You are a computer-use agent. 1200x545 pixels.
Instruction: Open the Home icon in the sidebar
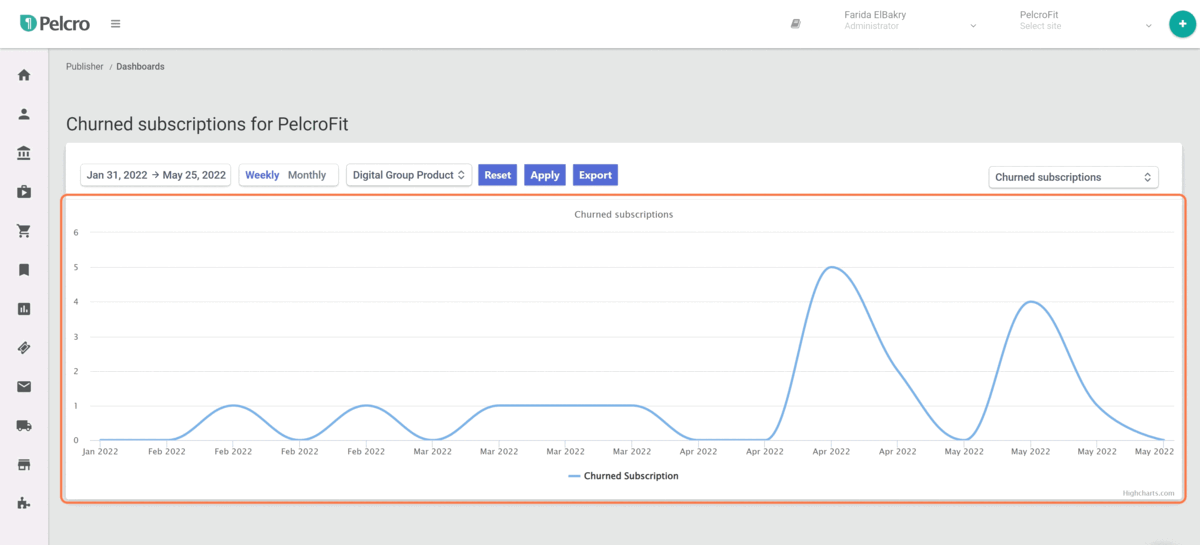tap(24, 75)
